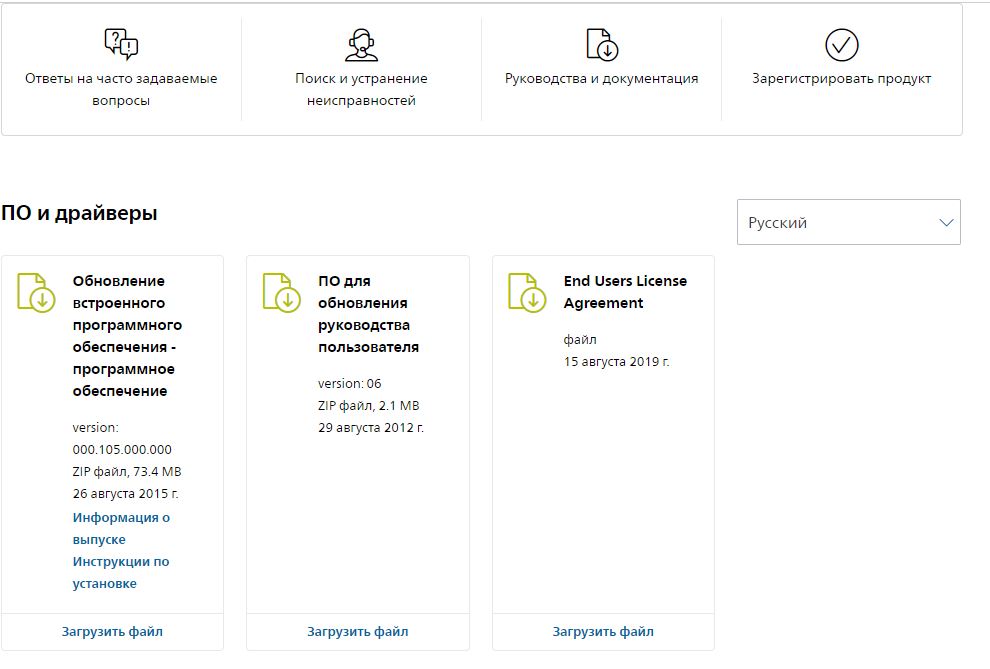Click the user manual update software file icon
Image resolution: width=990 pixels, height=669 pixels.
[x=282, y=292]
